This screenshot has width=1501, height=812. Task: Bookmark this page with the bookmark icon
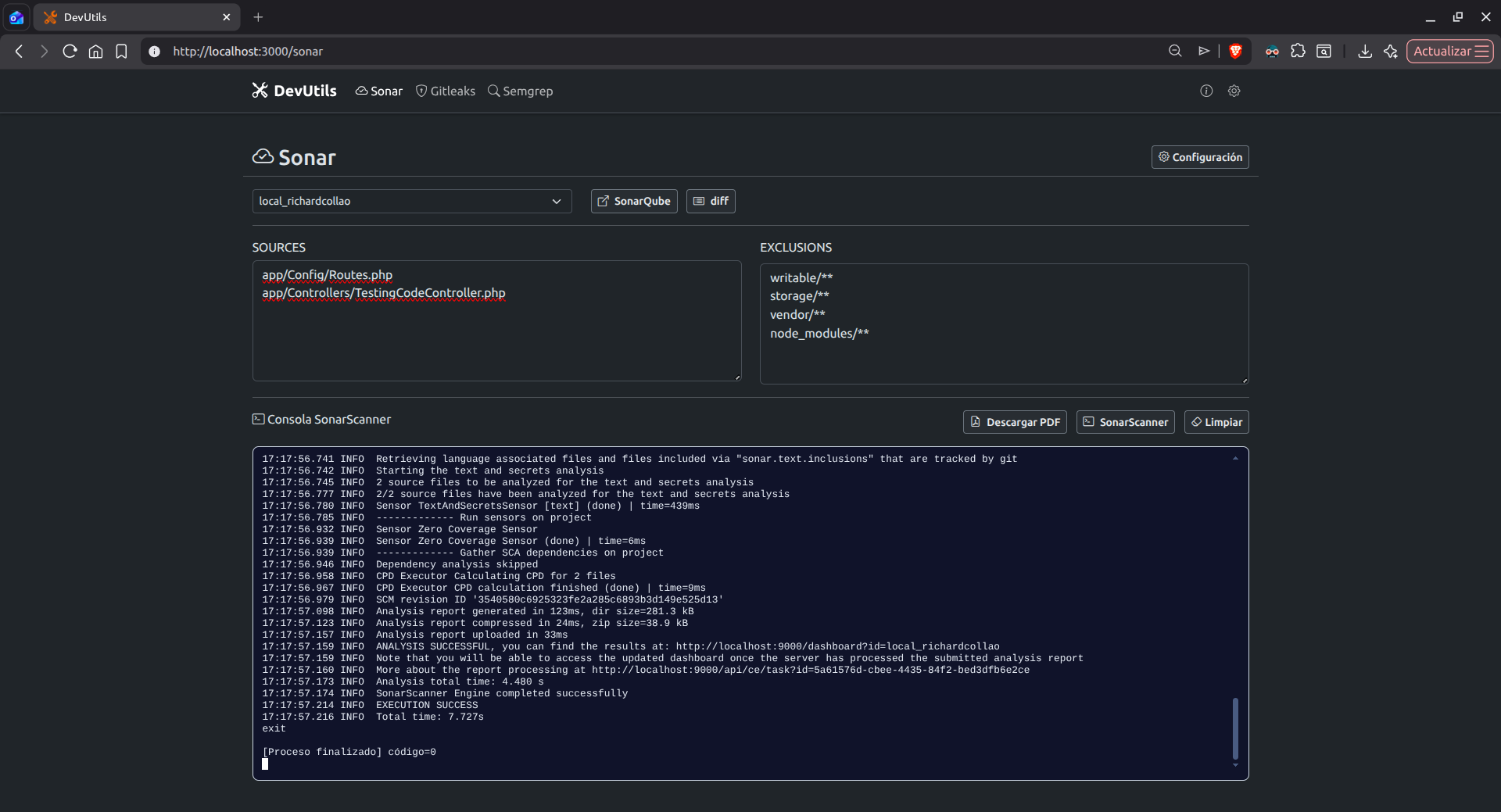(121, 51)
